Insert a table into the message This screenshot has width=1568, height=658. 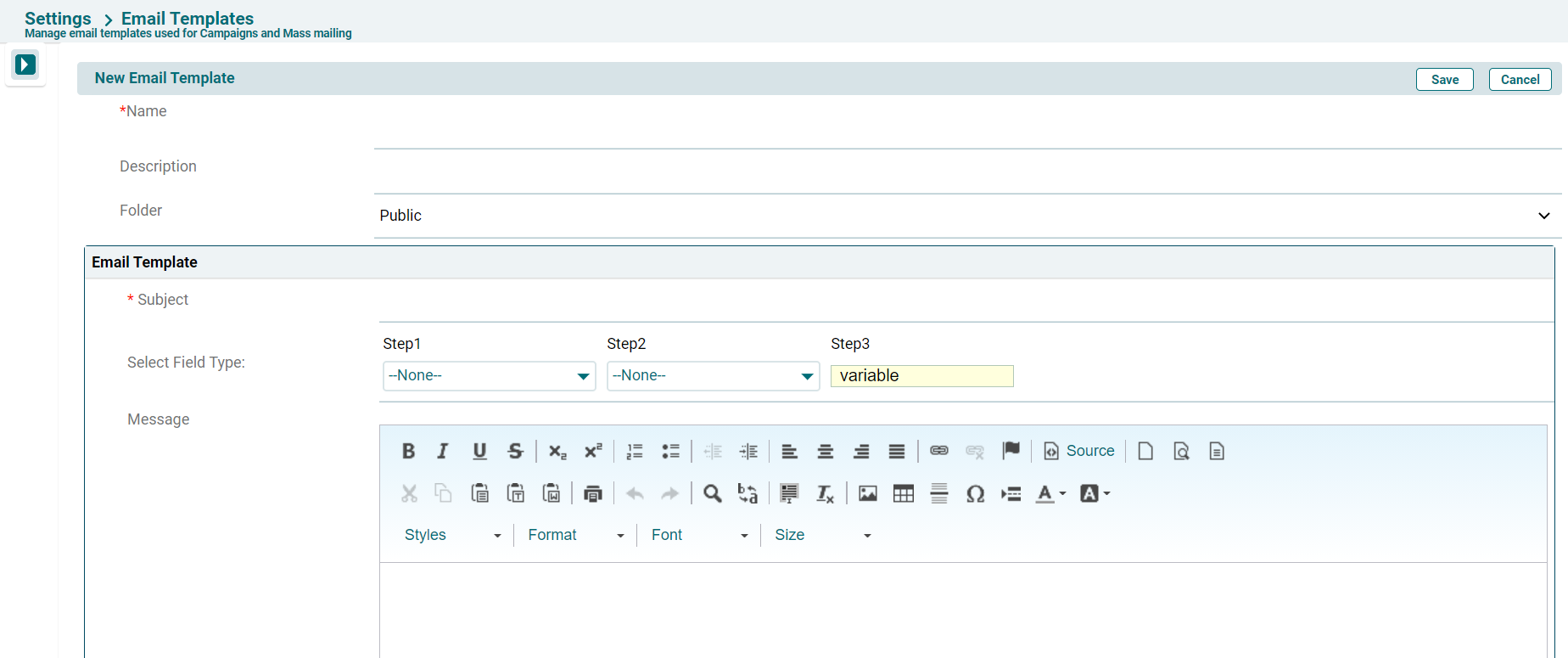pyautogui.click(x=903, y=493)
